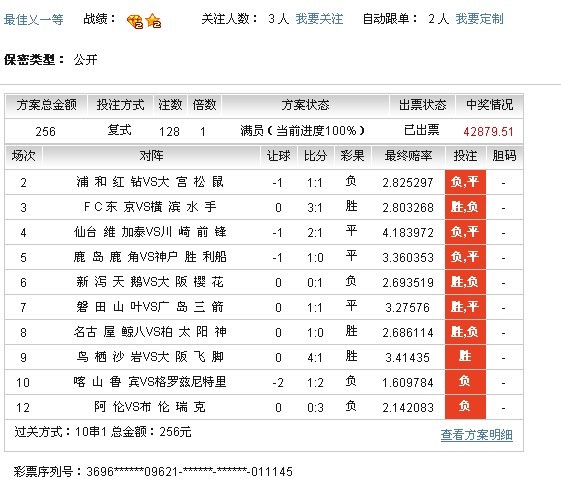Click odds value 2.825297
The image size is (561, 493).
[408, 183]
